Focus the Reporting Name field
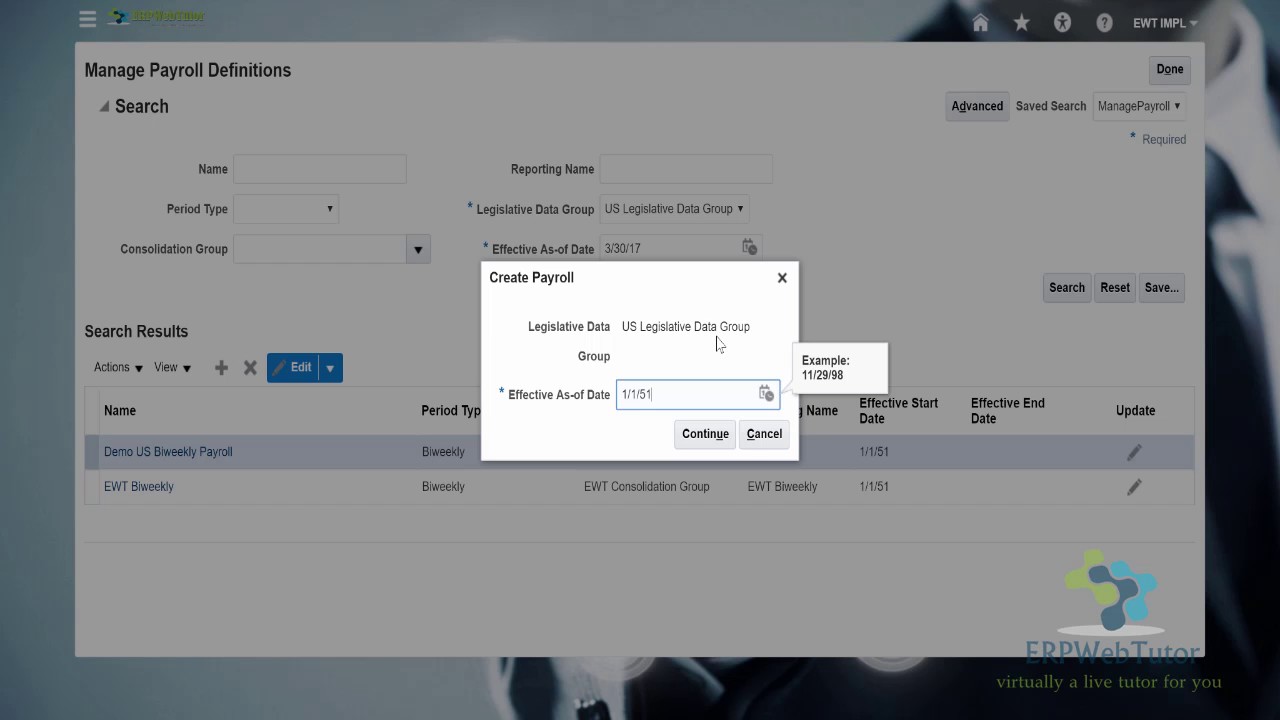 [x=686, y=169]
